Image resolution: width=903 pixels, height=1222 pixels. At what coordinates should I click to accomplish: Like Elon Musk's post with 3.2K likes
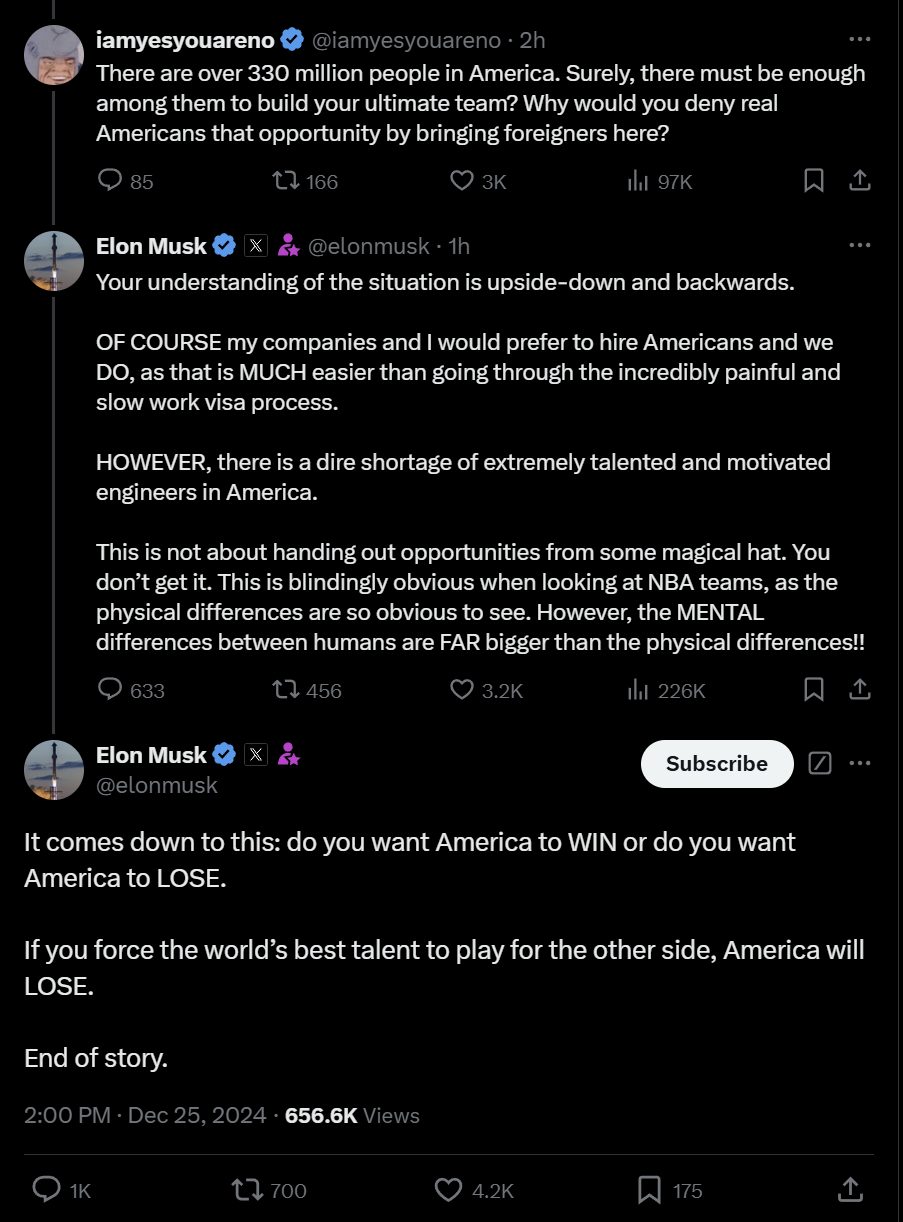click(x=461, y=690)
